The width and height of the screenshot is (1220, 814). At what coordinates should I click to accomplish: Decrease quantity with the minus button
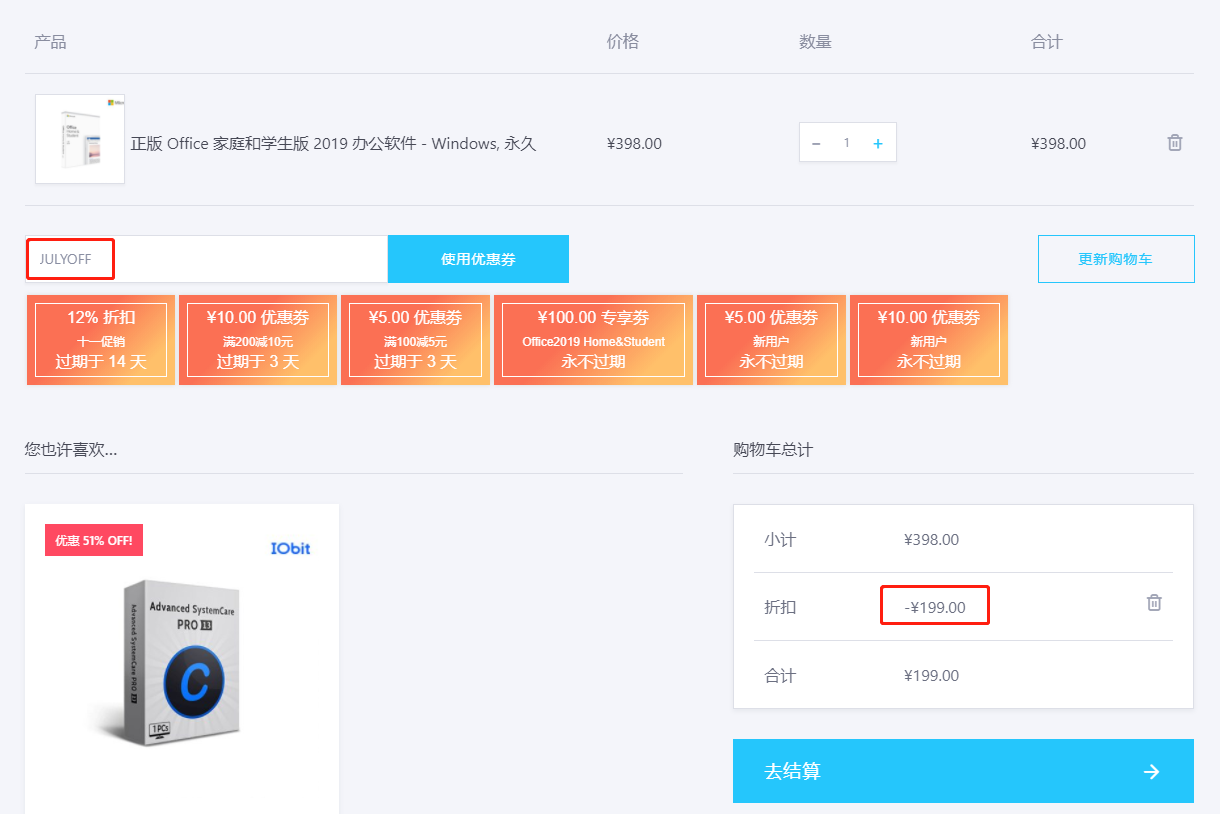coord(816,143)
